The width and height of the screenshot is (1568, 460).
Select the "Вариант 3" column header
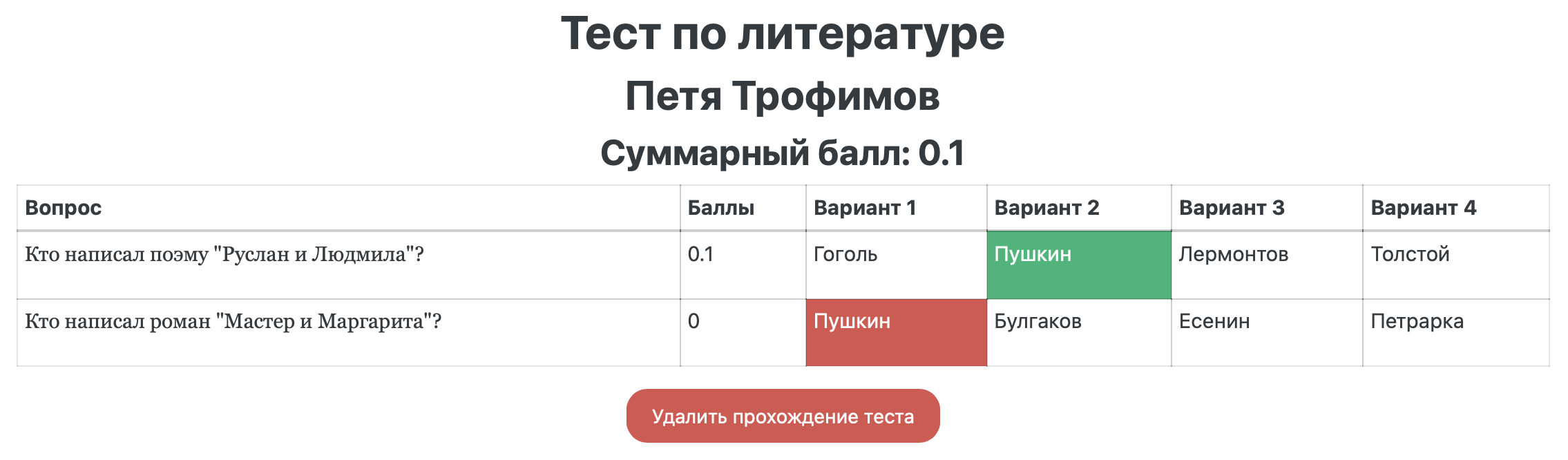tap(1232, 208)
